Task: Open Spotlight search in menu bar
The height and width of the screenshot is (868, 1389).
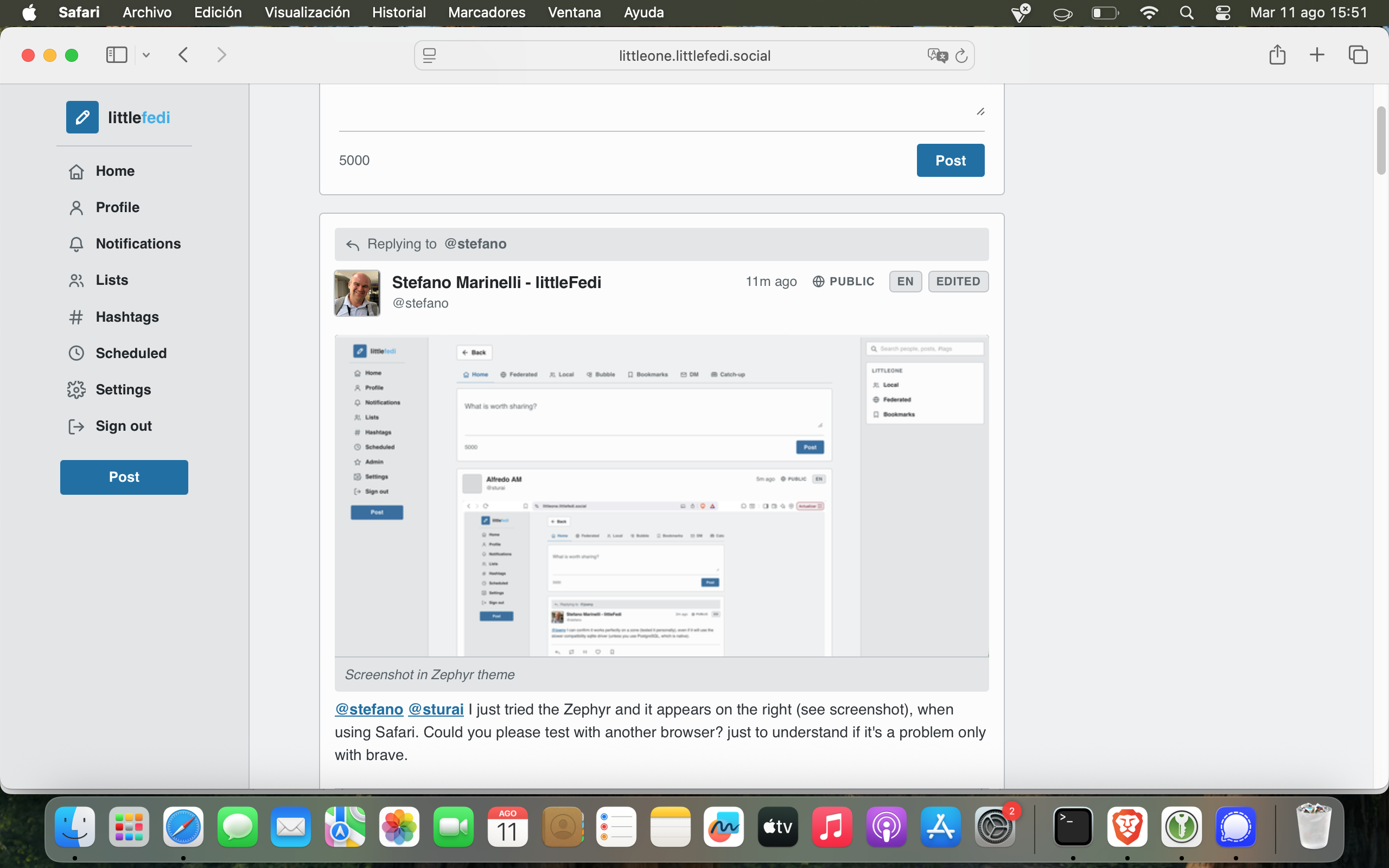Action: (x=1187, y=12)
